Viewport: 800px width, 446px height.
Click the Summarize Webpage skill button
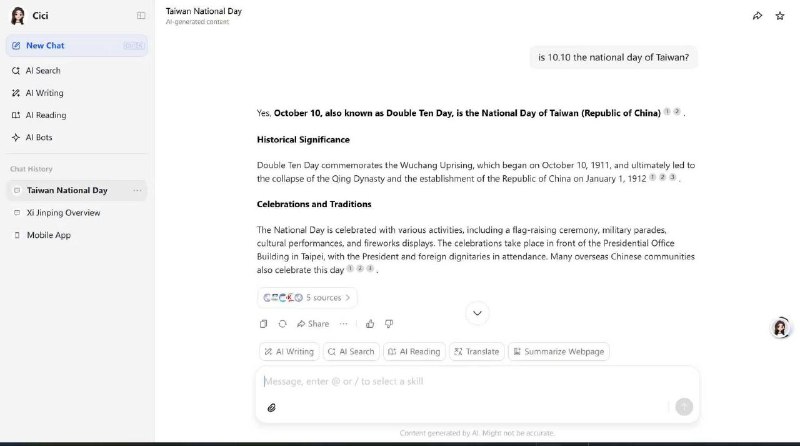pos(558,352)
